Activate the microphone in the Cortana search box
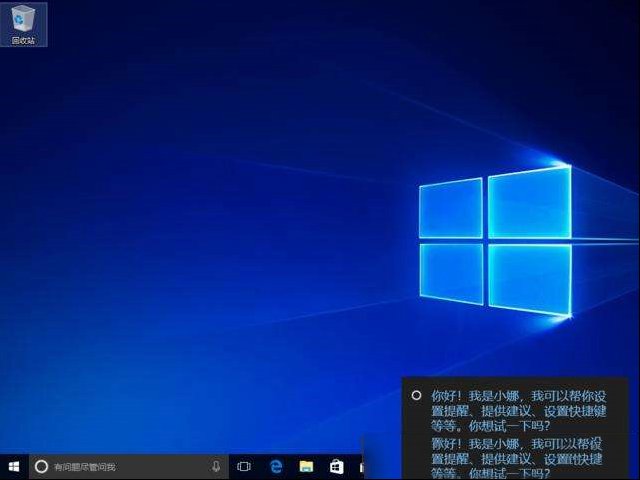Screen dimensions: 640x480 point(216,467)
